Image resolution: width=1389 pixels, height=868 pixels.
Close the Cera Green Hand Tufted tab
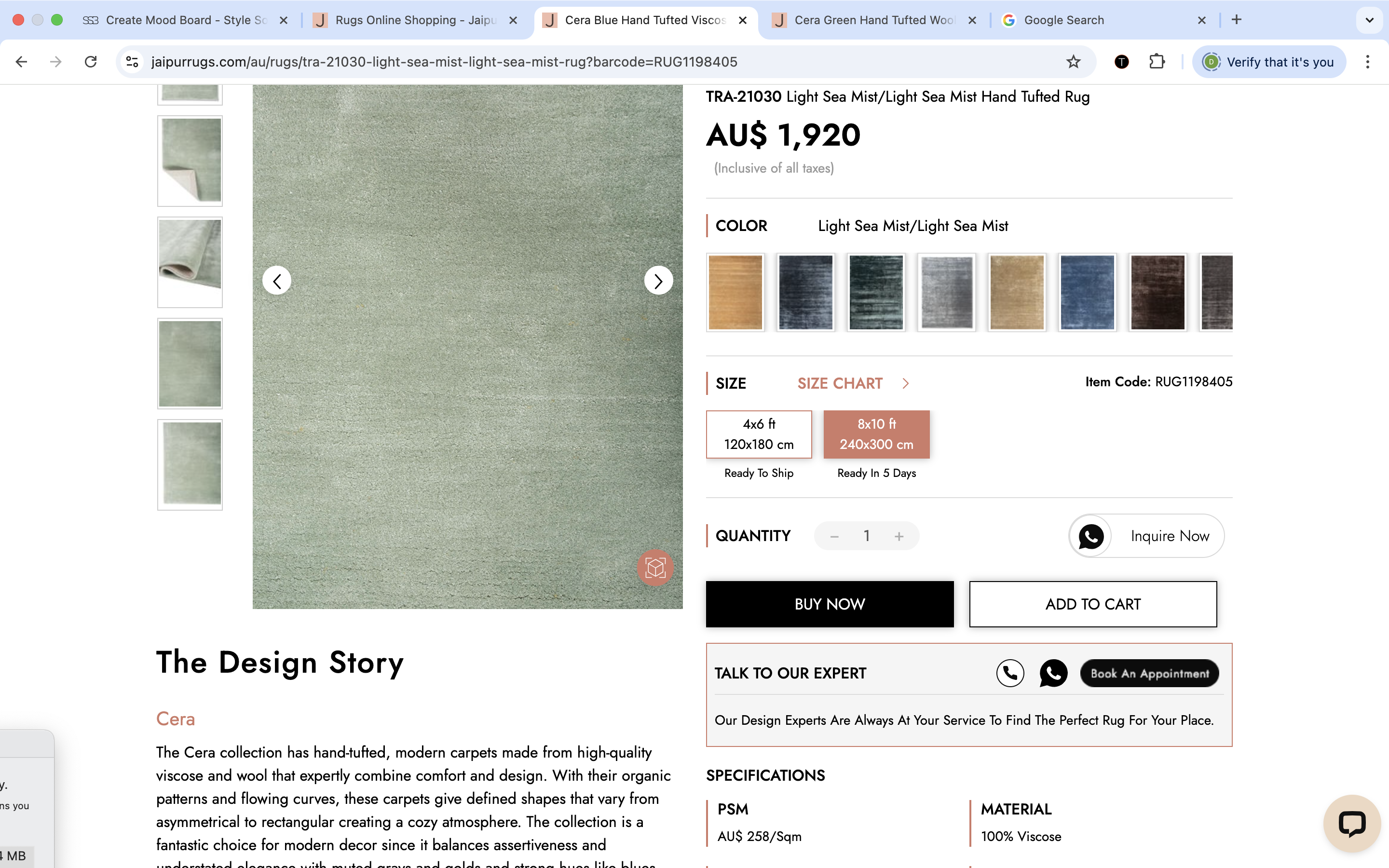tap(972, 20)
